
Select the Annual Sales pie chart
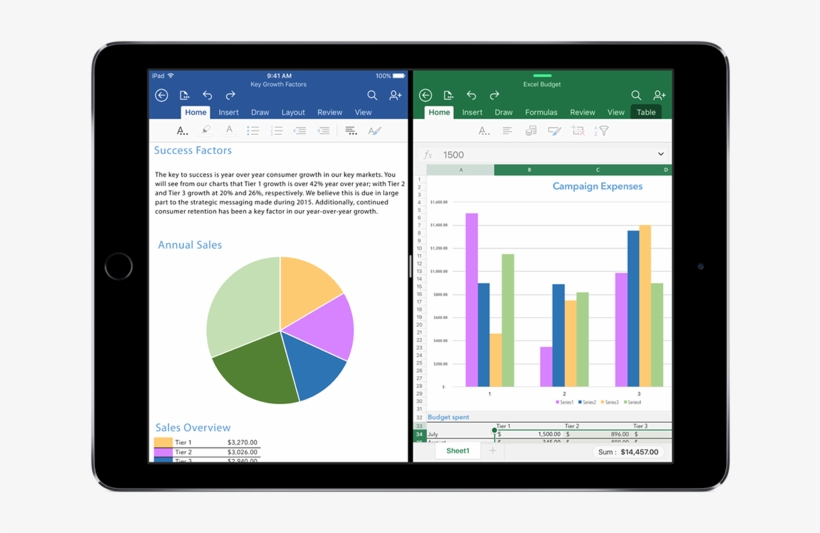click(280, 330)
